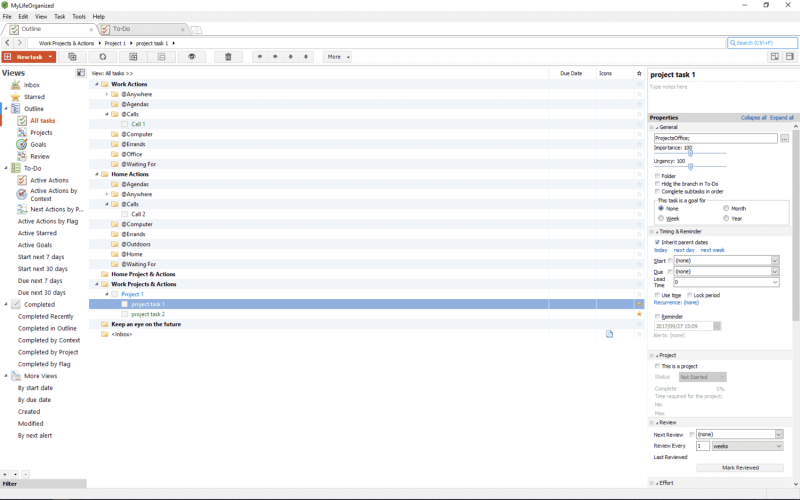Viewport: 800px width, 500px height.
Task: Adjust the Importance slider
Action: (689, 153)
